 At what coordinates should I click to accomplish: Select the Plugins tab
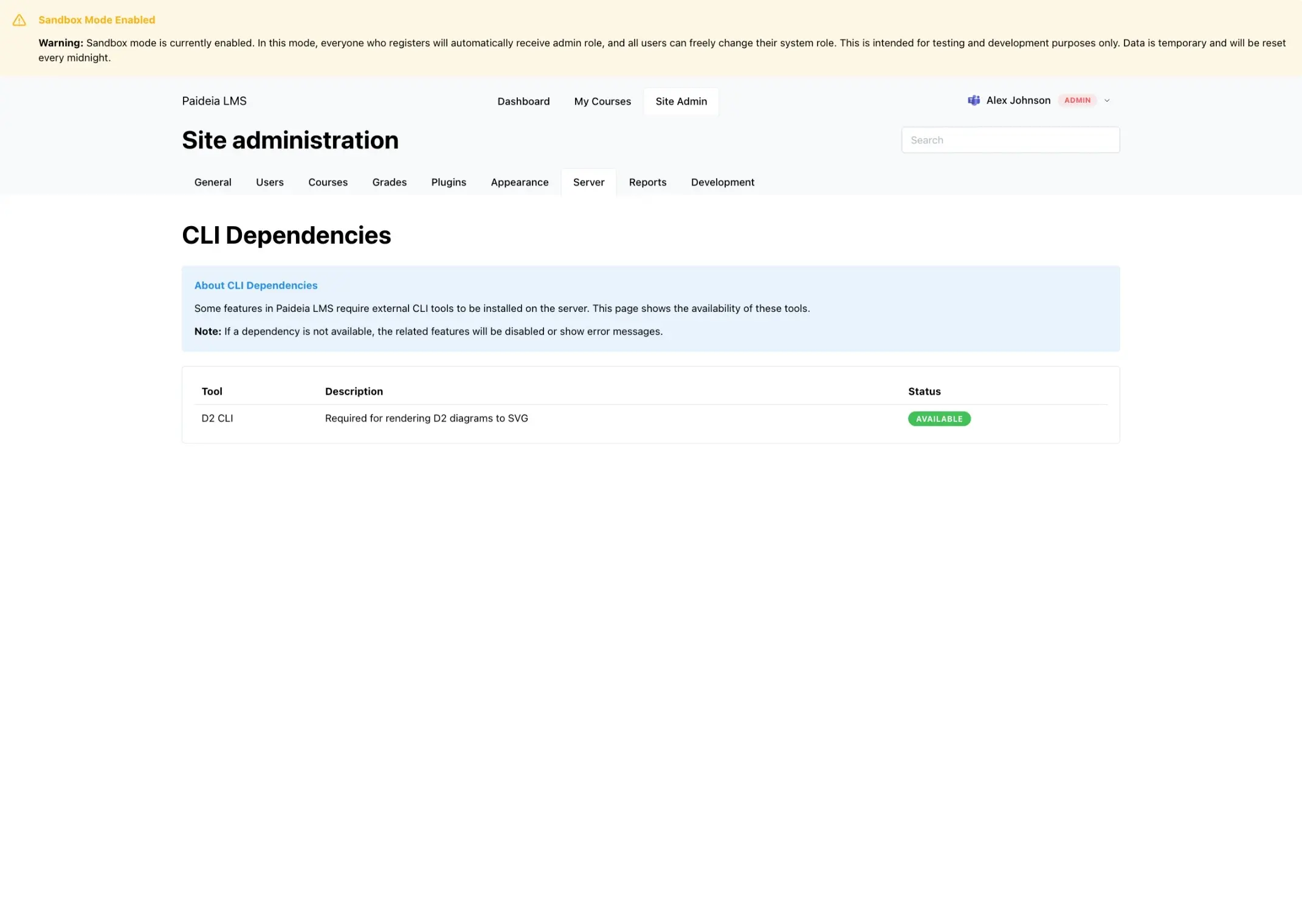tap(448, 182)
